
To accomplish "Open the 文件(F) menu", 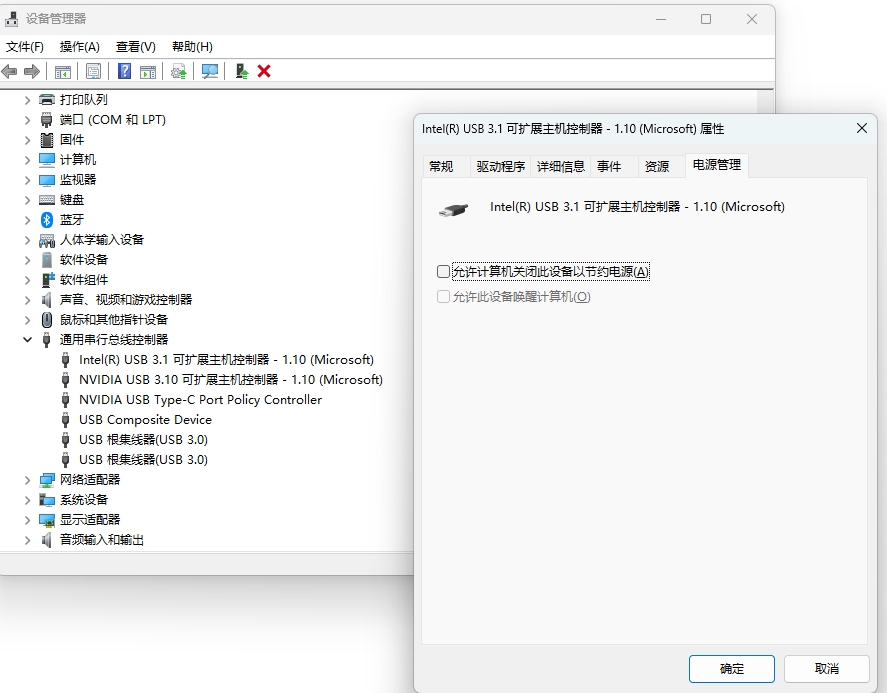I will (x=24, y=47).
